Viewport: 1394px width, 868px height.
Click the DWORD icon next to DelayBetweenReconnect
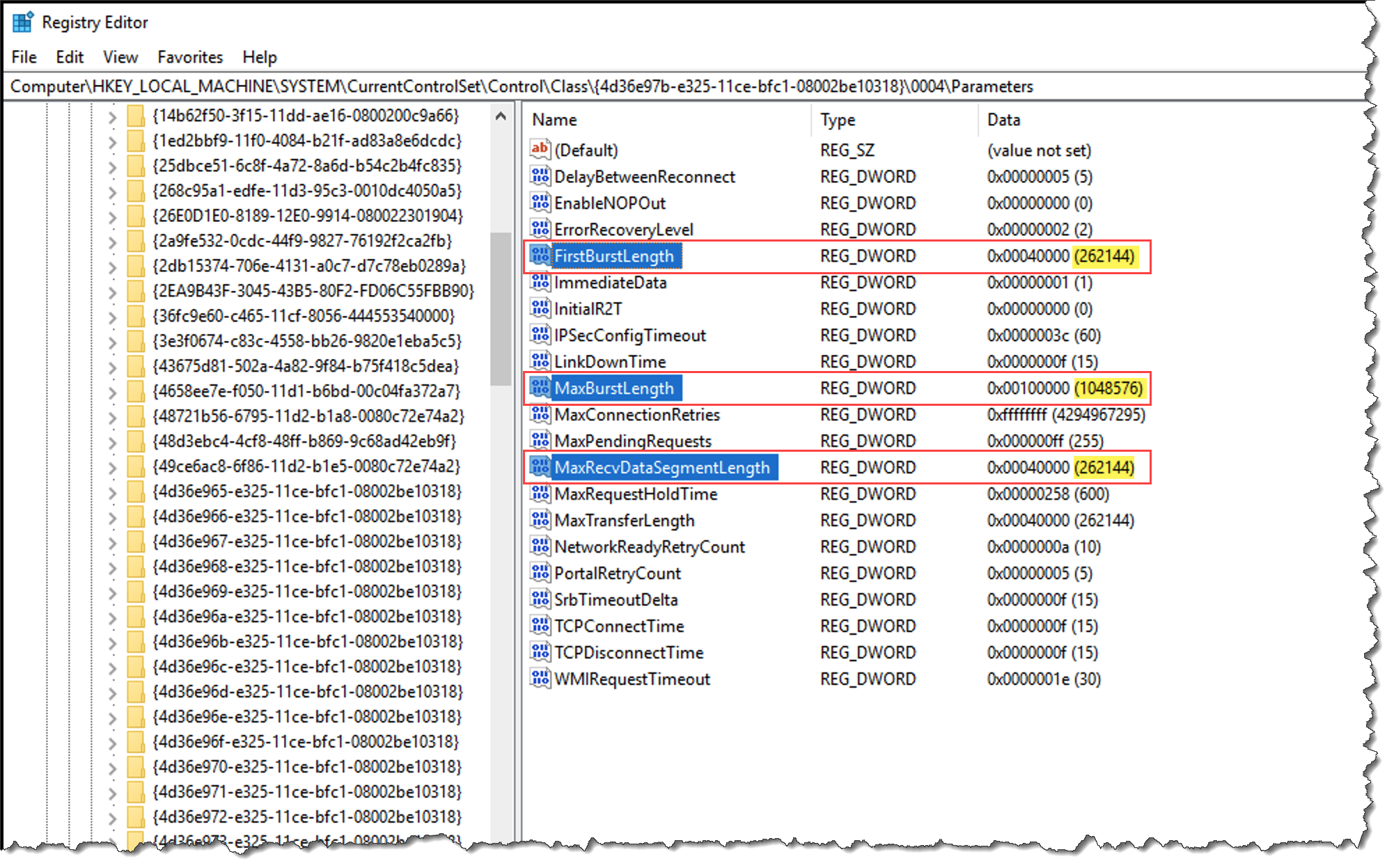point(540,176)
